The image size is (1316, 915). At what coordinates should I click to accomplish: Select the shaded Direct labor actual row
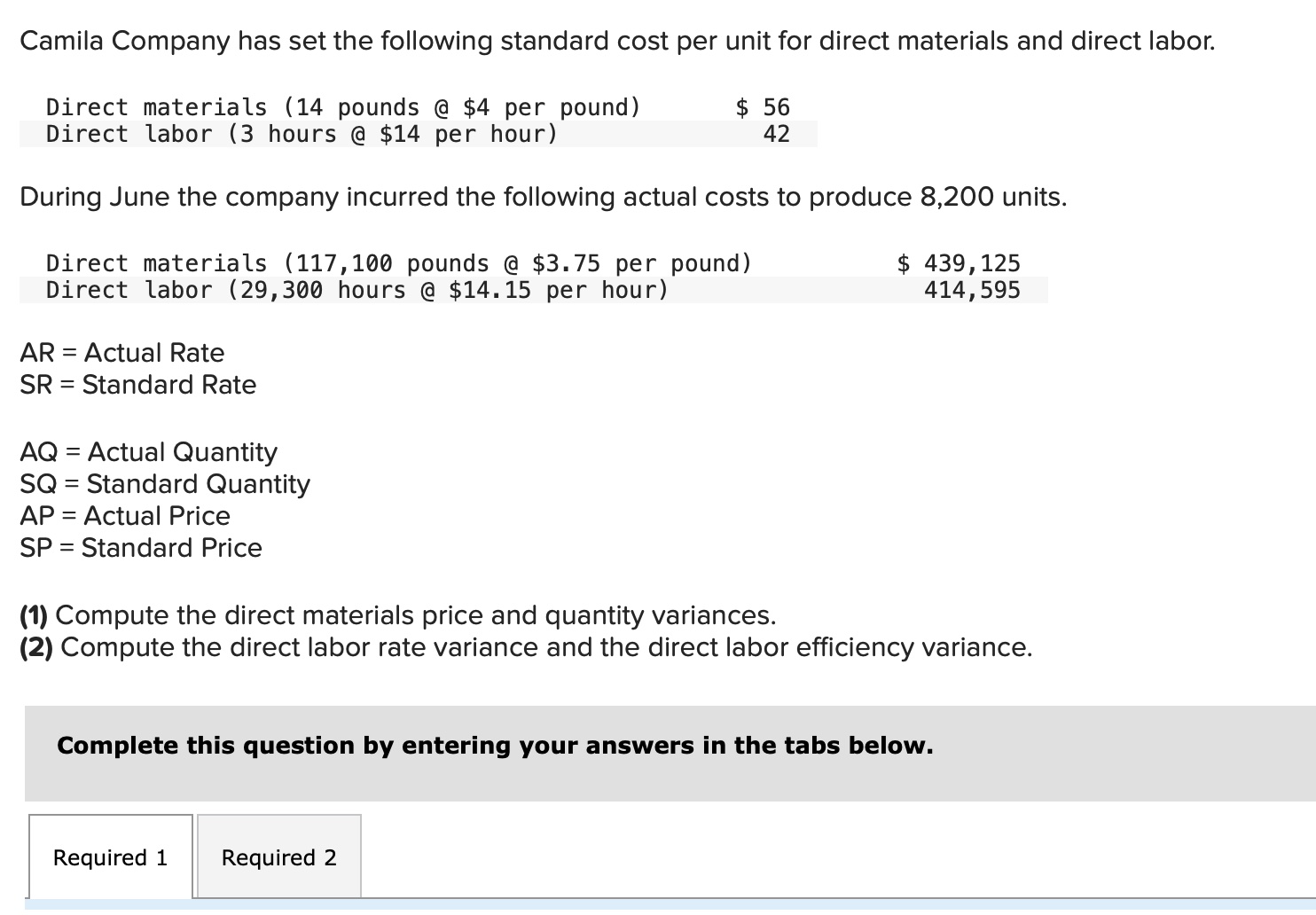[x=356, y=289]
